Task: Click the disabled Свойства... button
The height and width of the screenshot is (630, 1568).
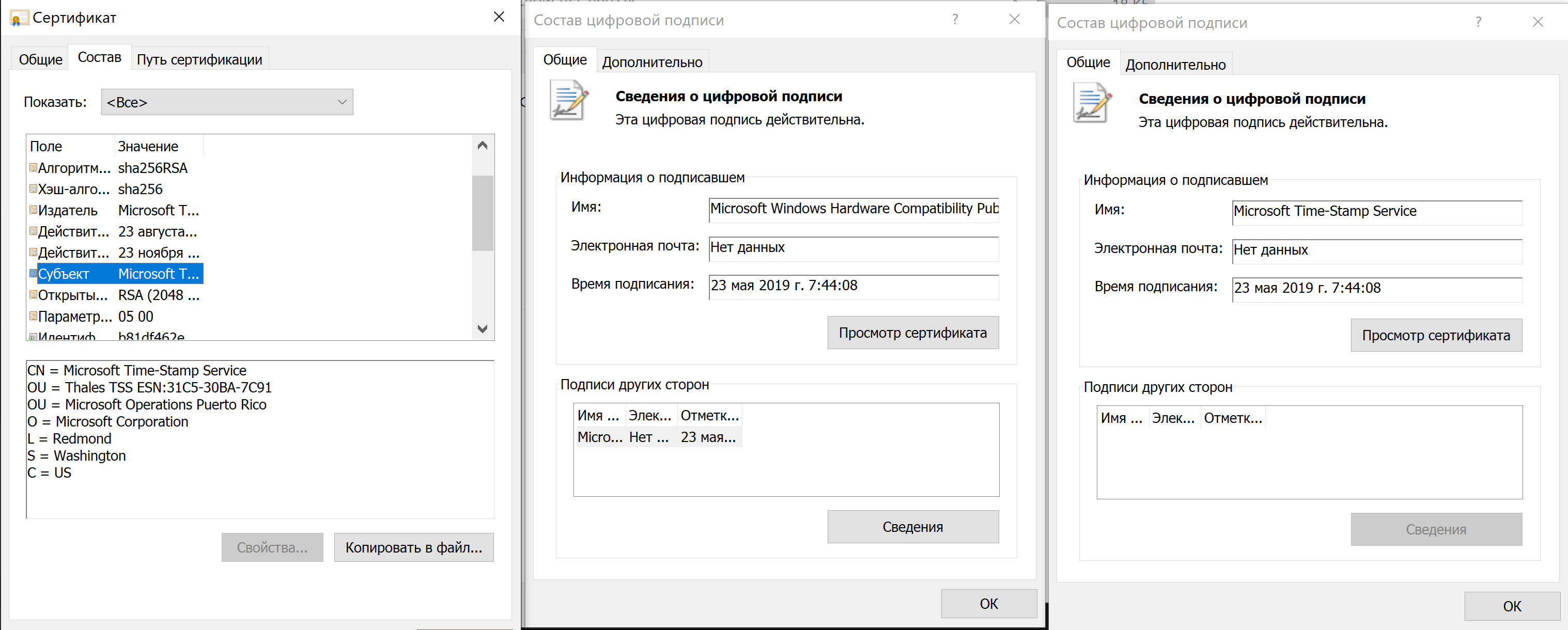Action: (272, 547)
